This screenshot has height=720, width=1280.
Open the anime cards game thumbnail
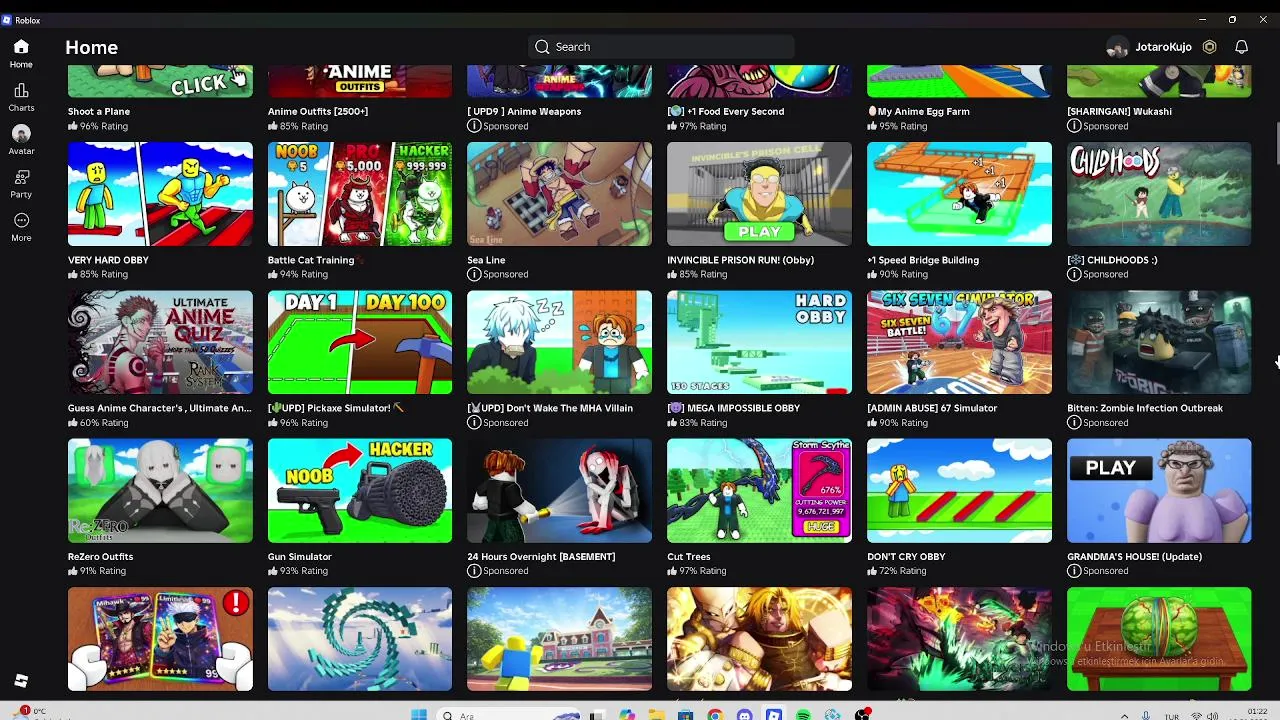pyautogui.click(x=160, y=639)
